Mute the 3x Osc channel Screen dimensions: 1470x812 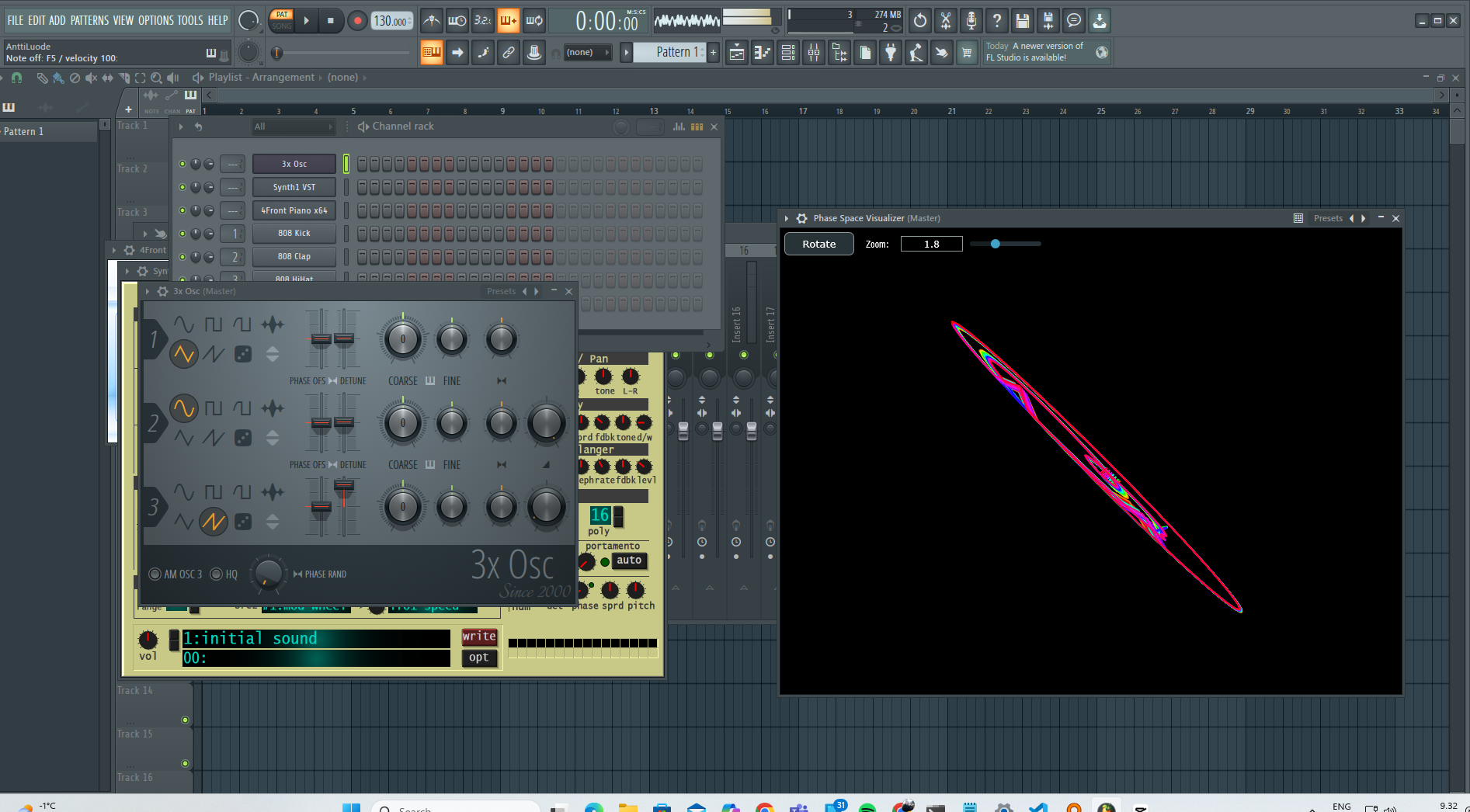pos(182,164)
